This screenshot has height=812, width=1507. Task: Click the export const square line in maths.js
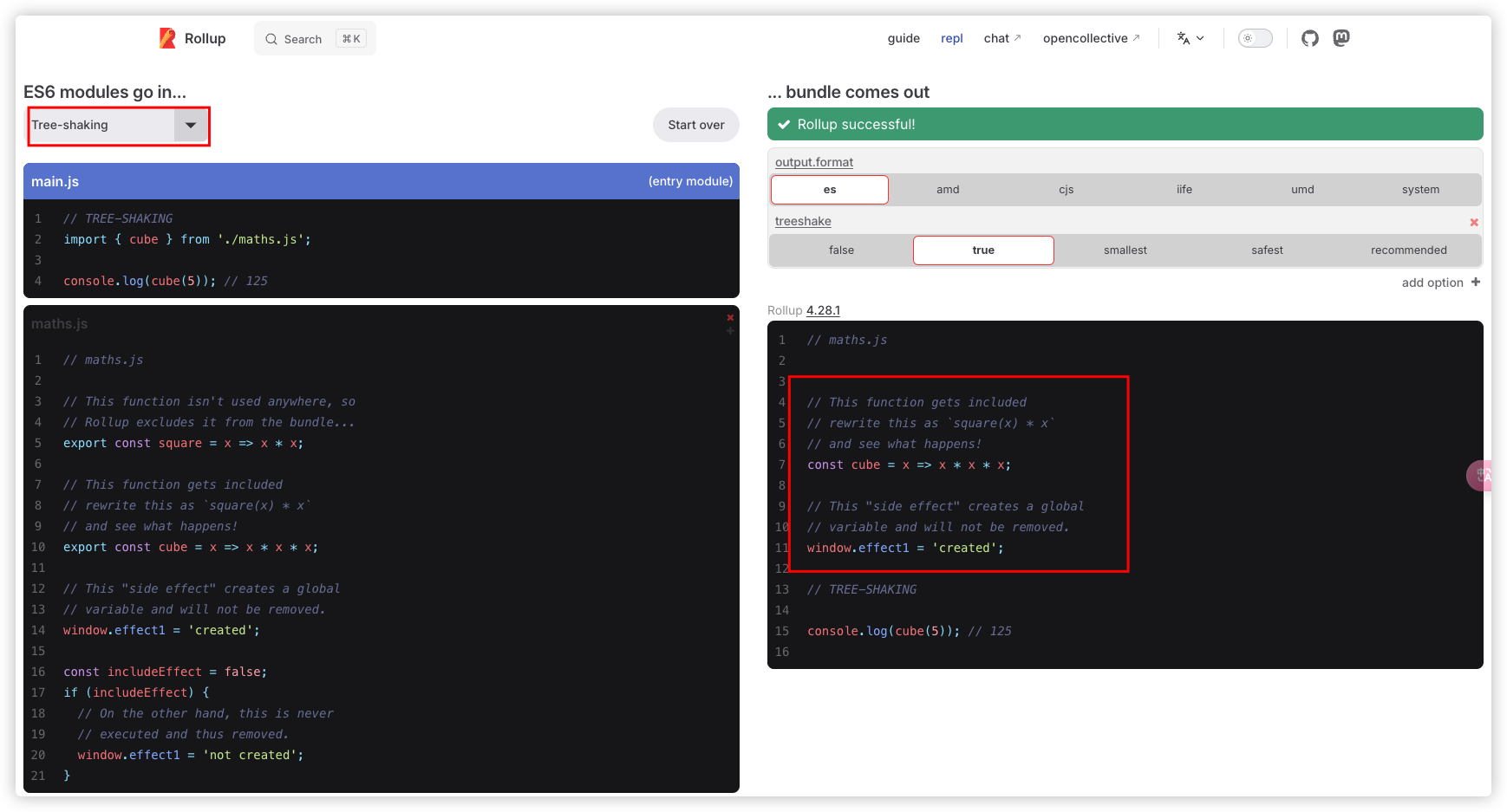pos(183,443)
